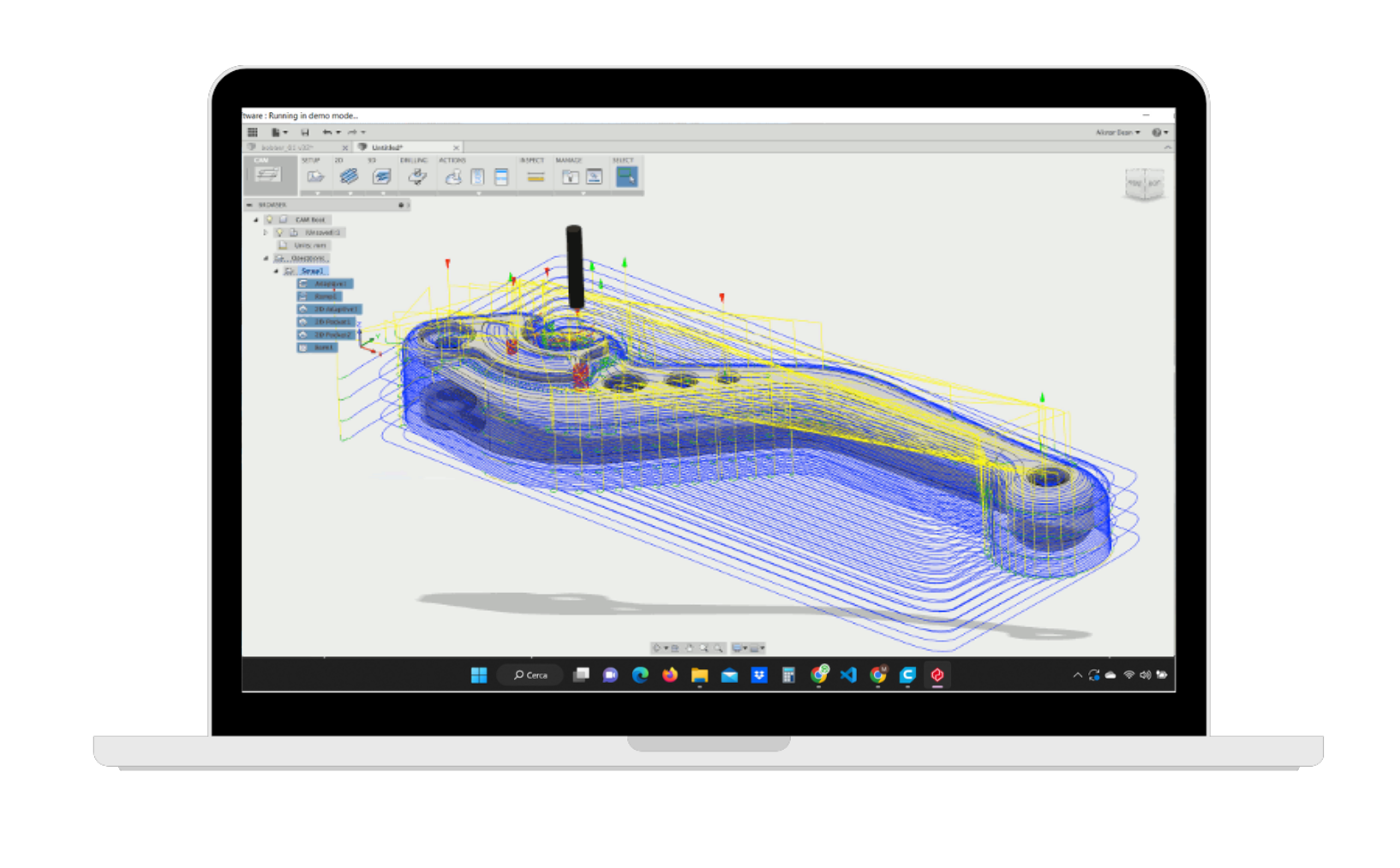
Task: Close the Untitled document tab
Action: click(x=457, y=147)
